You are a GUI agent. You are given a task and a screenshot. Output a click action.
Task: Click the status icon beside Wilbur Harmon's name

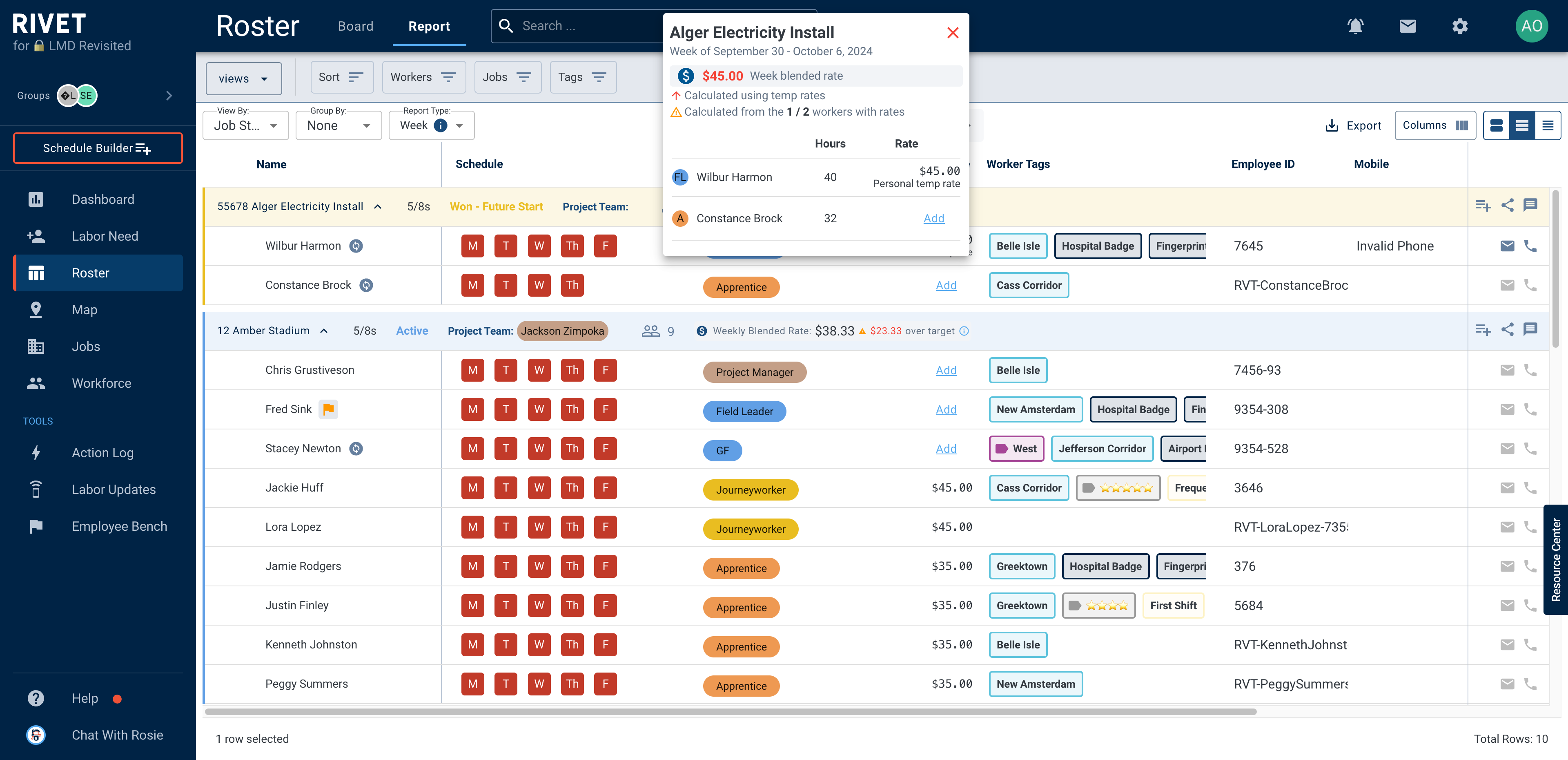pos(356,246)
